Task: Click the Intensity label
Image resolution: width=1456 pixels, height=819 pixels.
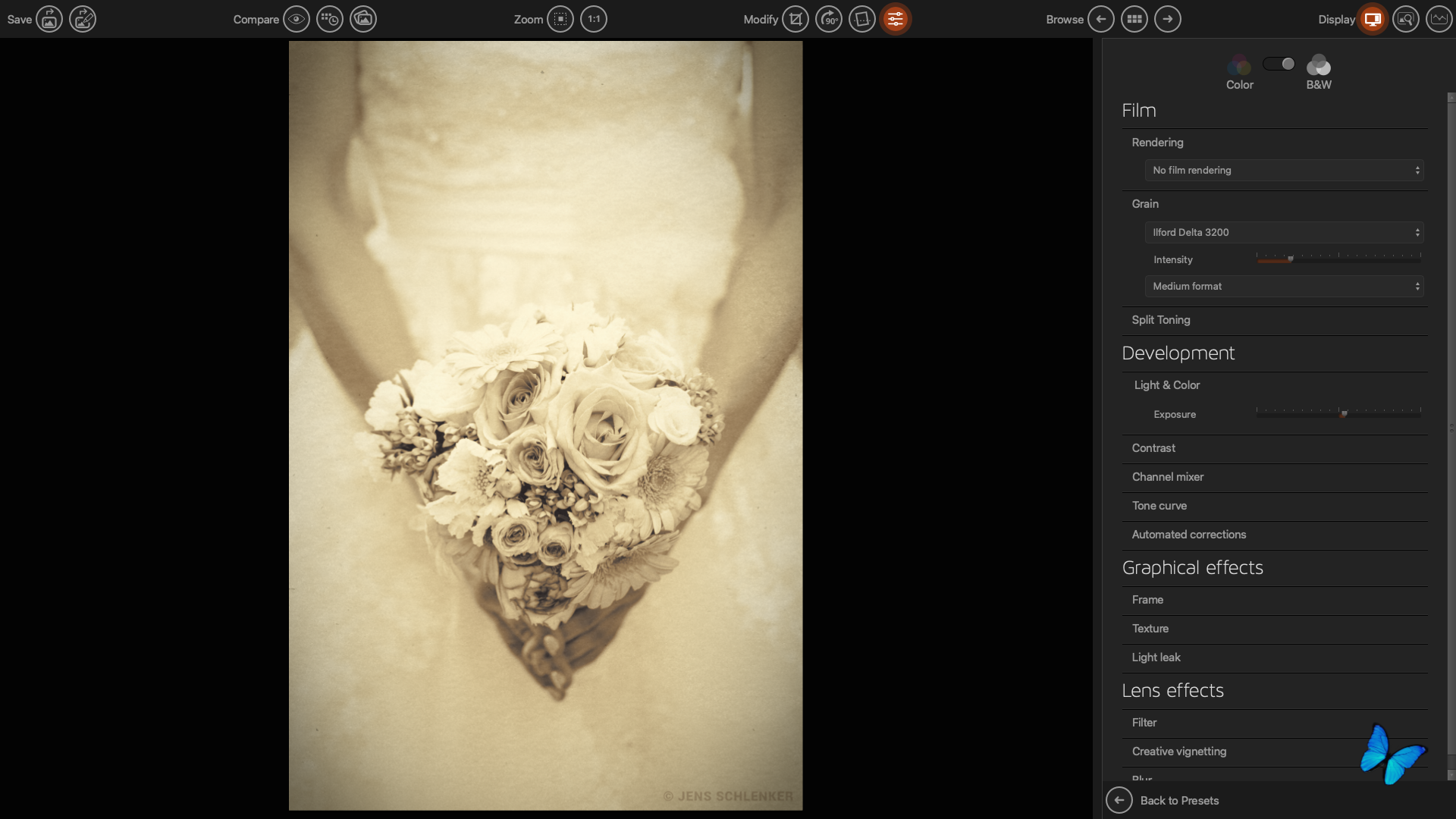Action: point(1173,260)
